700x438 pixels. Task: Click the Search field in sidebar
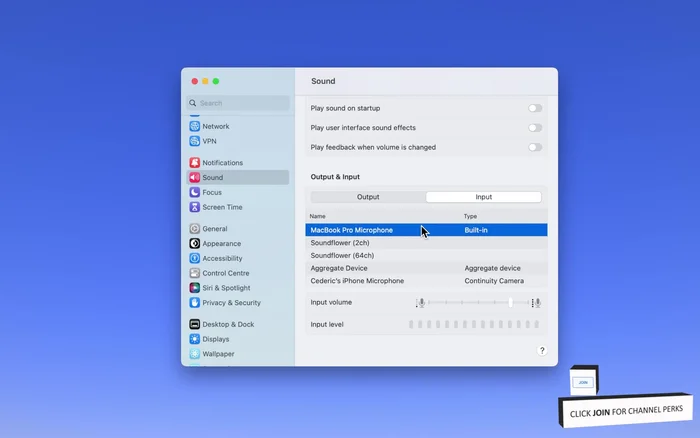click(240, 103)
